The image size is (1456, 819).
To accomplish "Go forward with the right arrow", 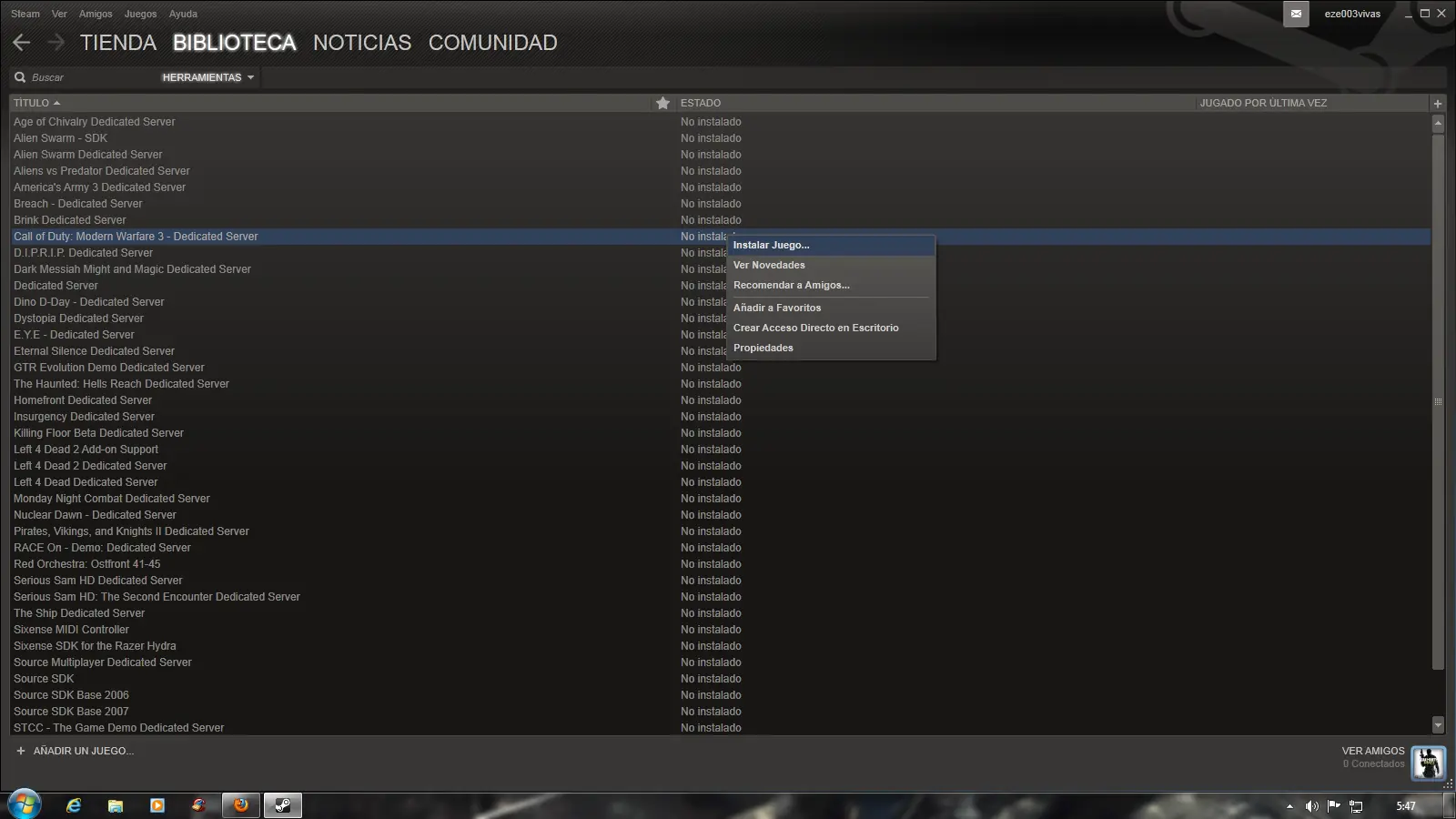I will 56,43.
